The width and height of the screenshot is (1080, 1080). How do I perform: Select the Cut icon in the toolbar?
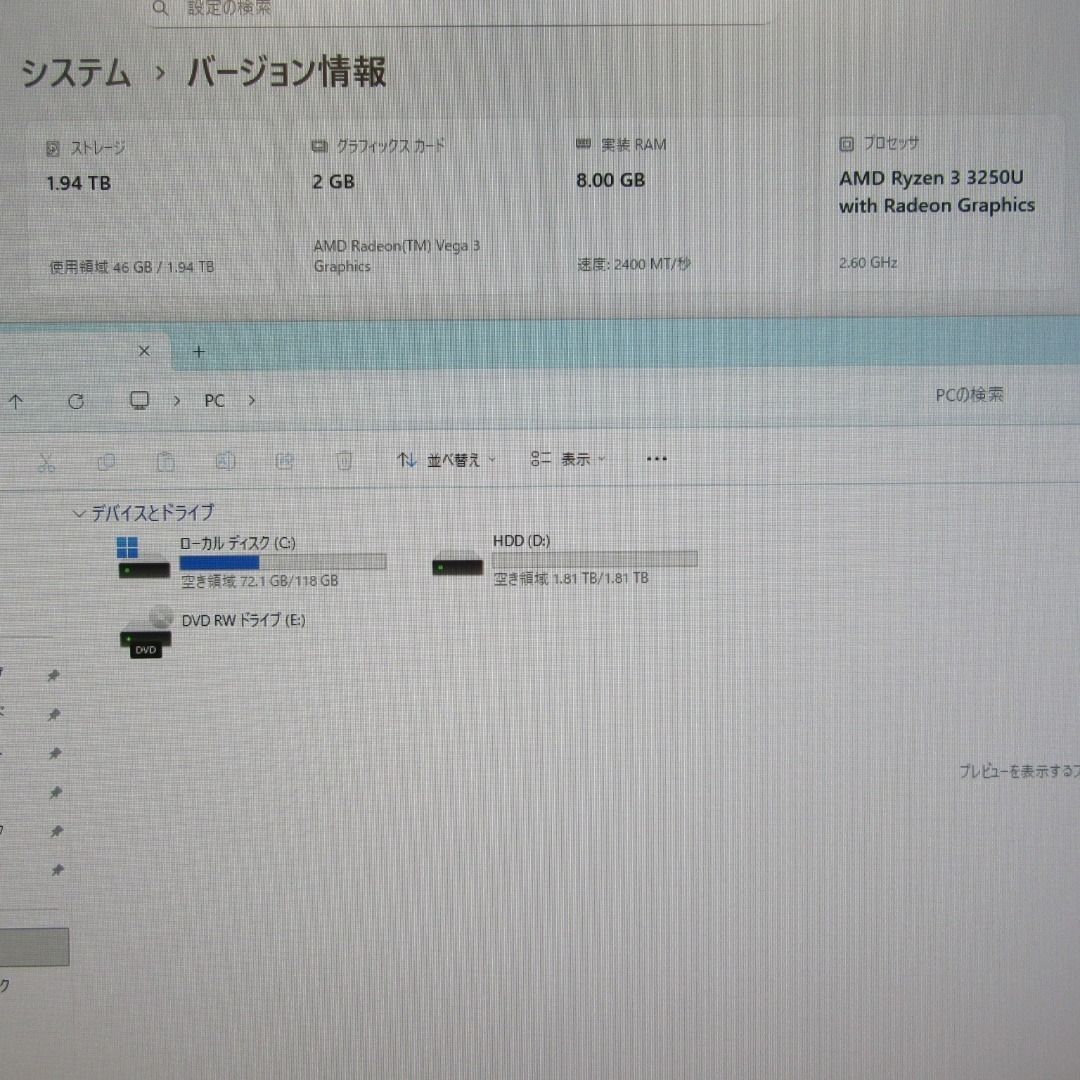point(46,460)
